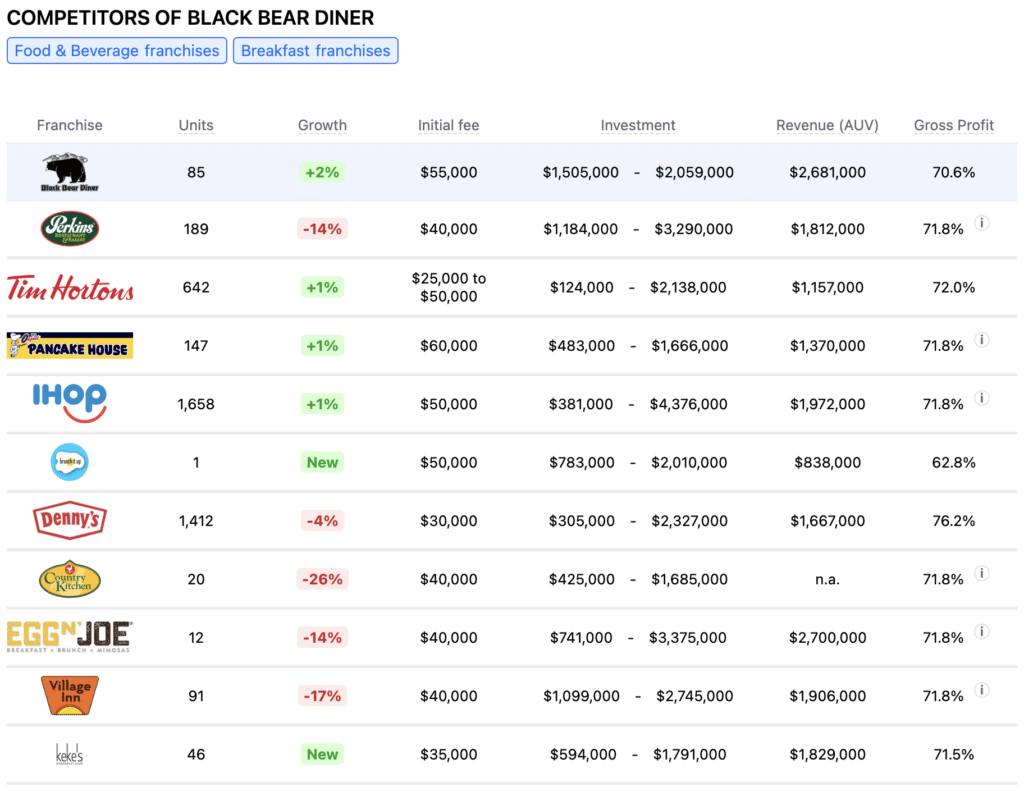Click the Original Pancake House logo
Screen dimensions: 1024x796
point(70,345)
